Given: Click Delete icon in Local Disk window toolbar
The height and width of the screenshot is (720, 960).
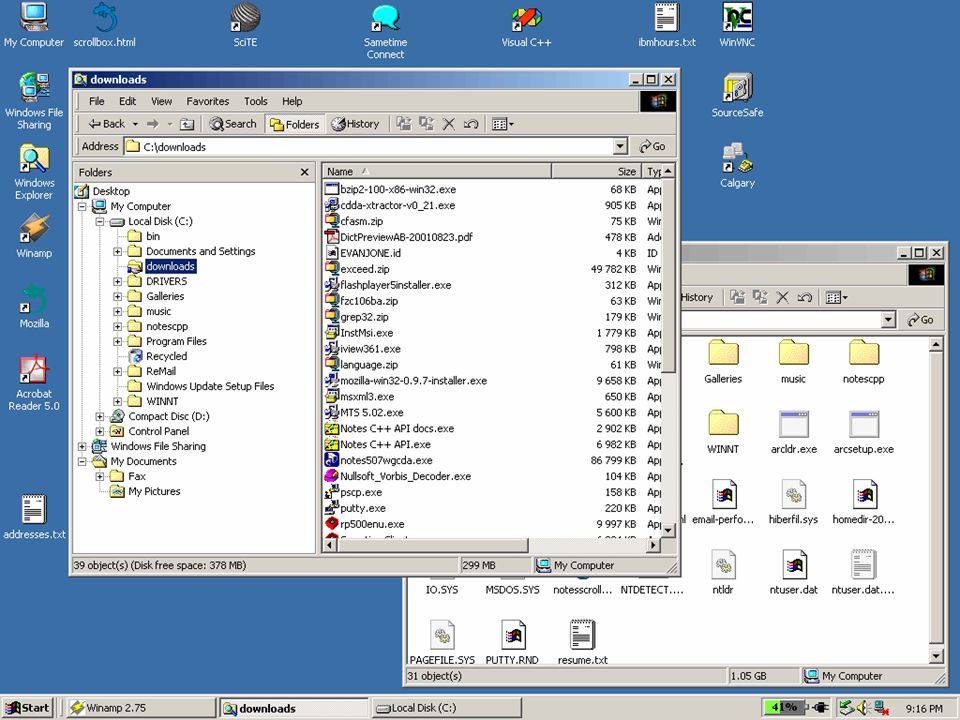Looking at the screenshot, I should pyautogui.click(x=782, y=298).
